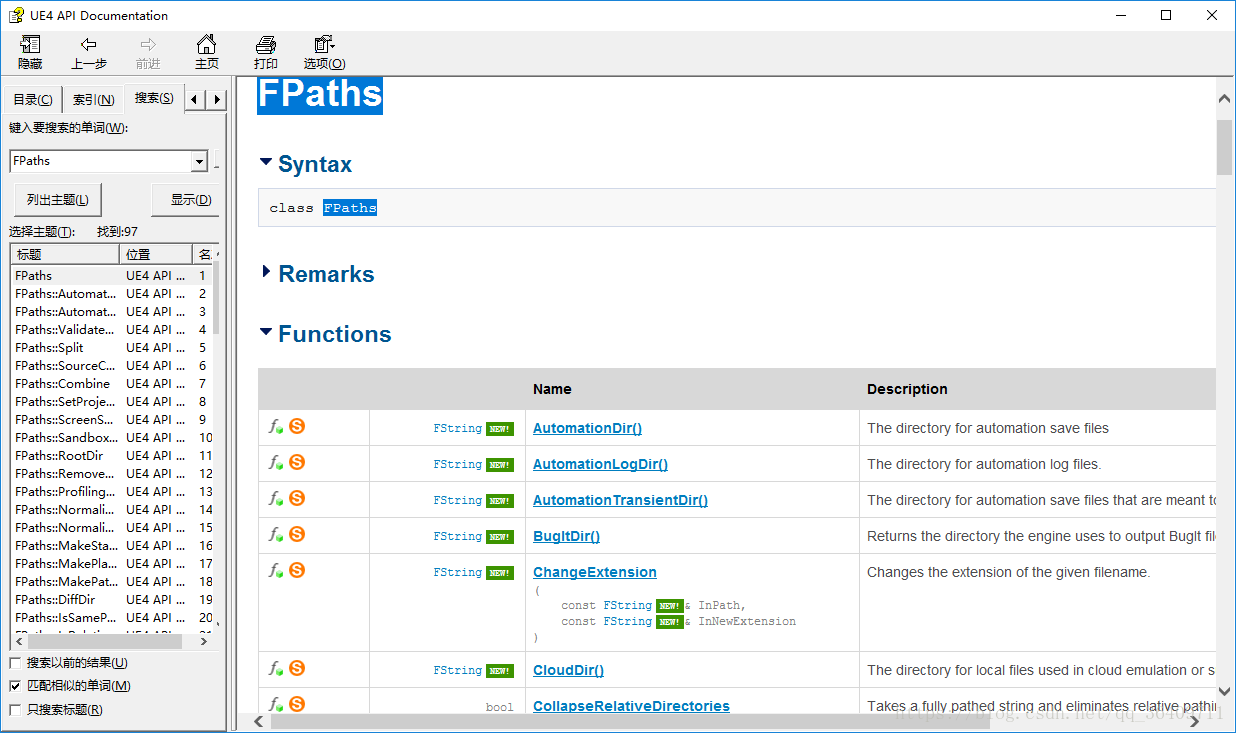The height and width of the screenshot is (733, 1236).
Task: Open the AutomationDir() link
Action: point(587,428)
